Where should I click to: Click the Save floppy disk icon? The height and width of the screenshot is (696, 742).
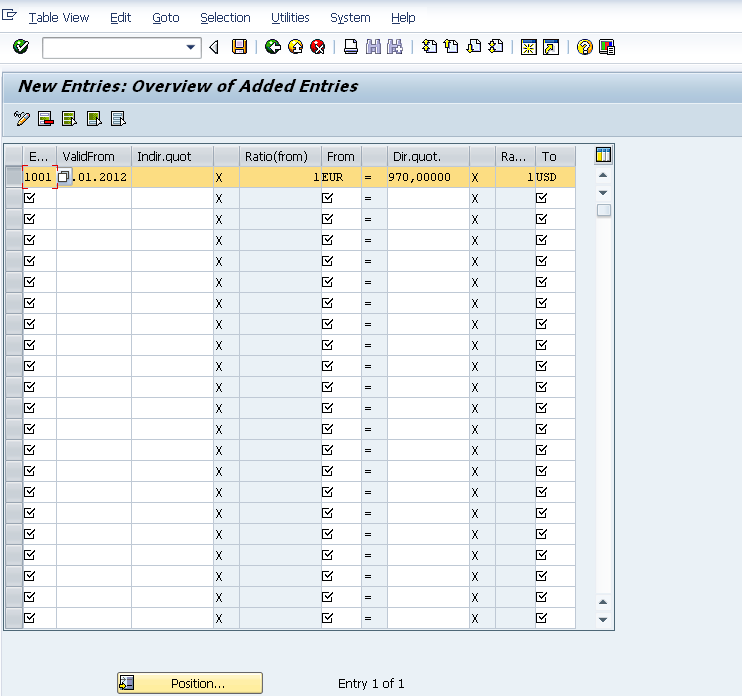click(239, 47)
